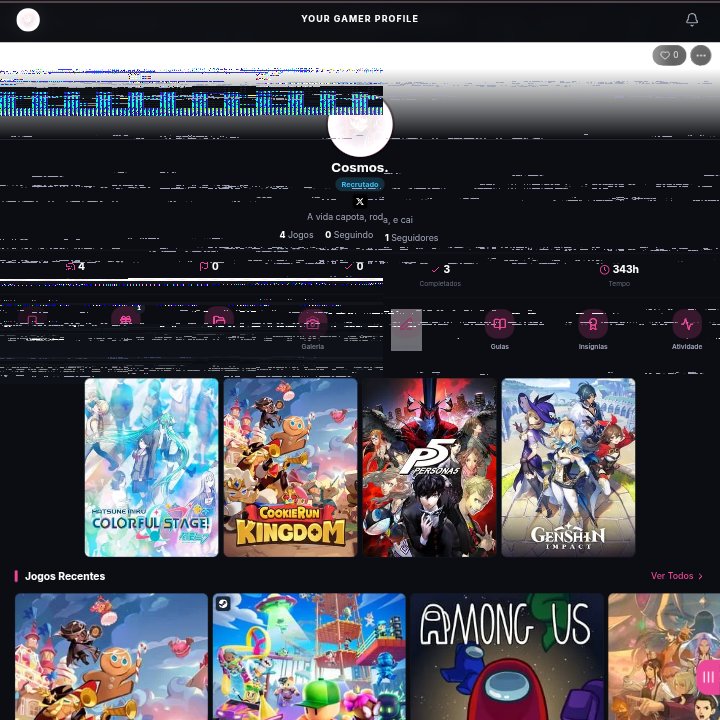Image resolution: width=720 pixels, height=720 pixels.
Task: Click the bio text A vida capota
Action: [x=360, y=218]
